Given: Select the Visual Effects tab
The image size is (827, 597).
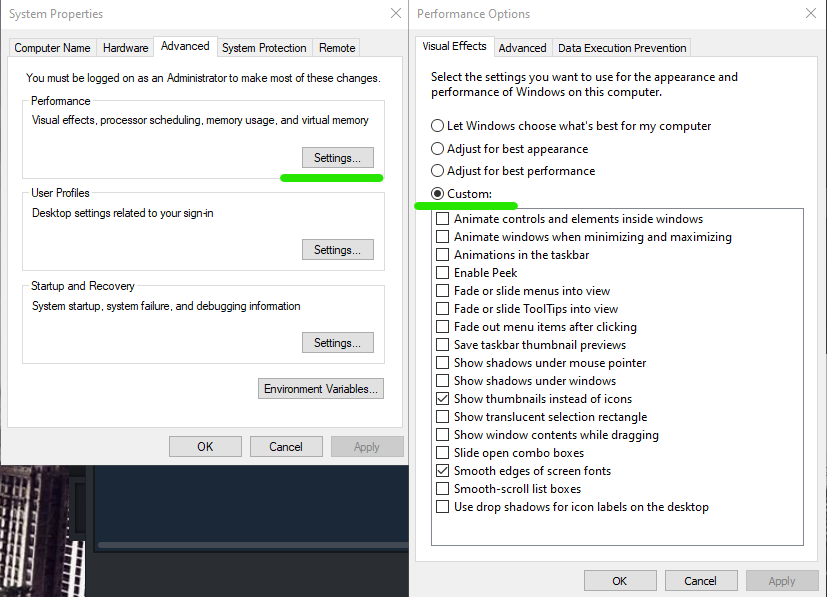Looking at the screenshot, I should click(454, 46).
